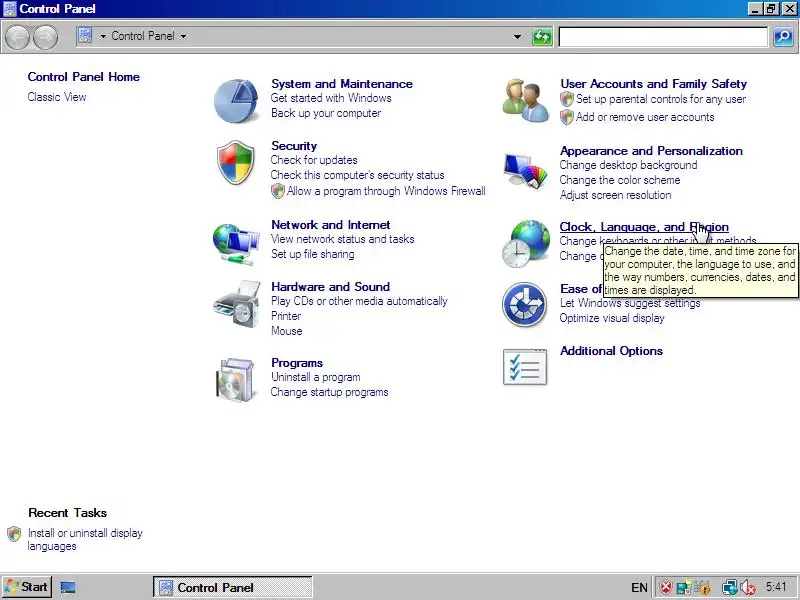Viewport: 800px width, 600px height.
Task: Open System and Maintenance pie chart icon
Action: pos(235,101)
